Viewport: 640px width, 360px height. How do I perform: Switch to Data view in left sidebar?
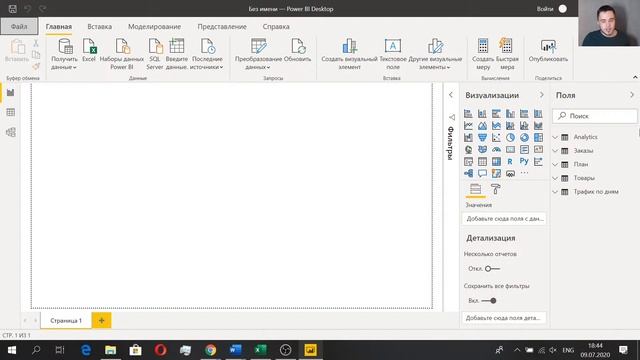[x=11, y=112]
